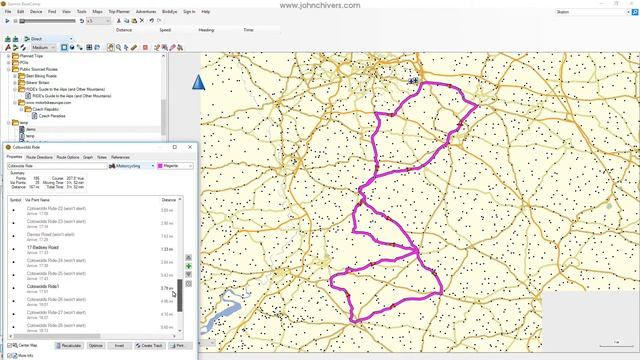640x360 pixels.
Task: Click the Redo arrow icon
Action: (159, 21)
